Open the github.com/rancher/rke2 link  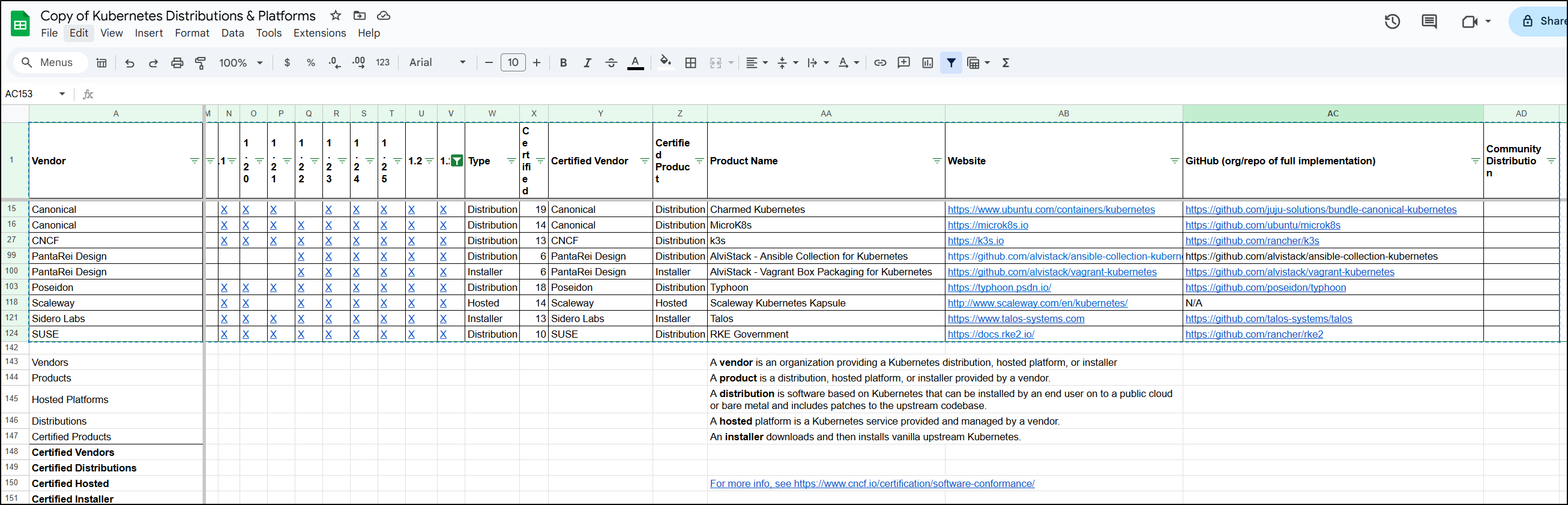1254,334
